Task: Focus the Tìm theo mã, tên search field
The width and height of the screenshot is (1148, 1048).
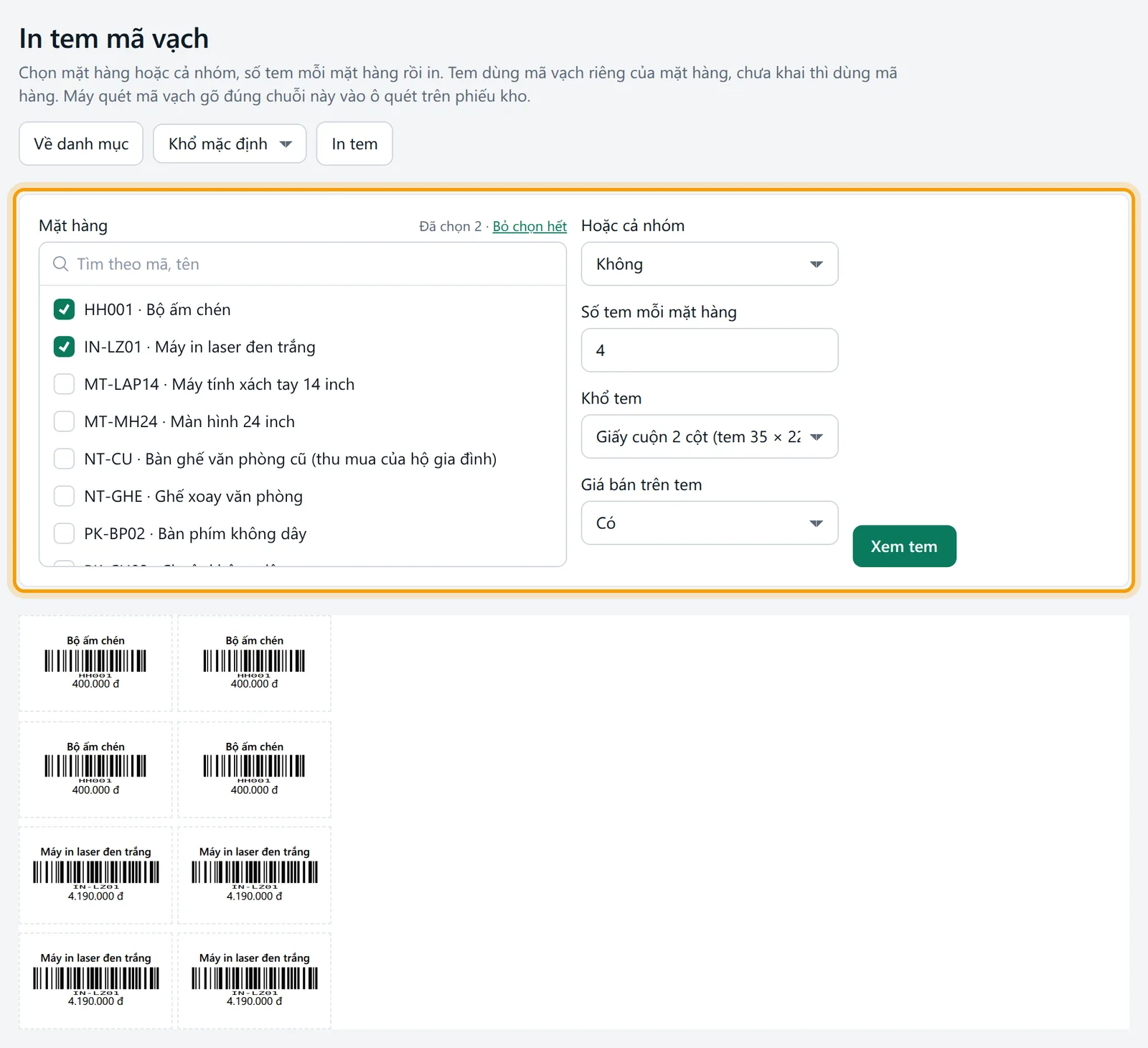Action: [x=303, y=264]
